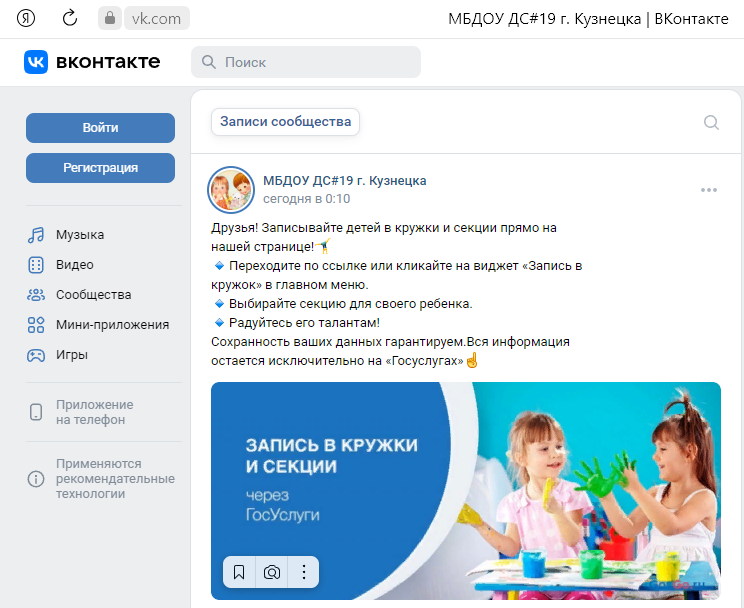The image size is (744, 608).
Task: Click the Поиск search field
Action: point(306,62)
